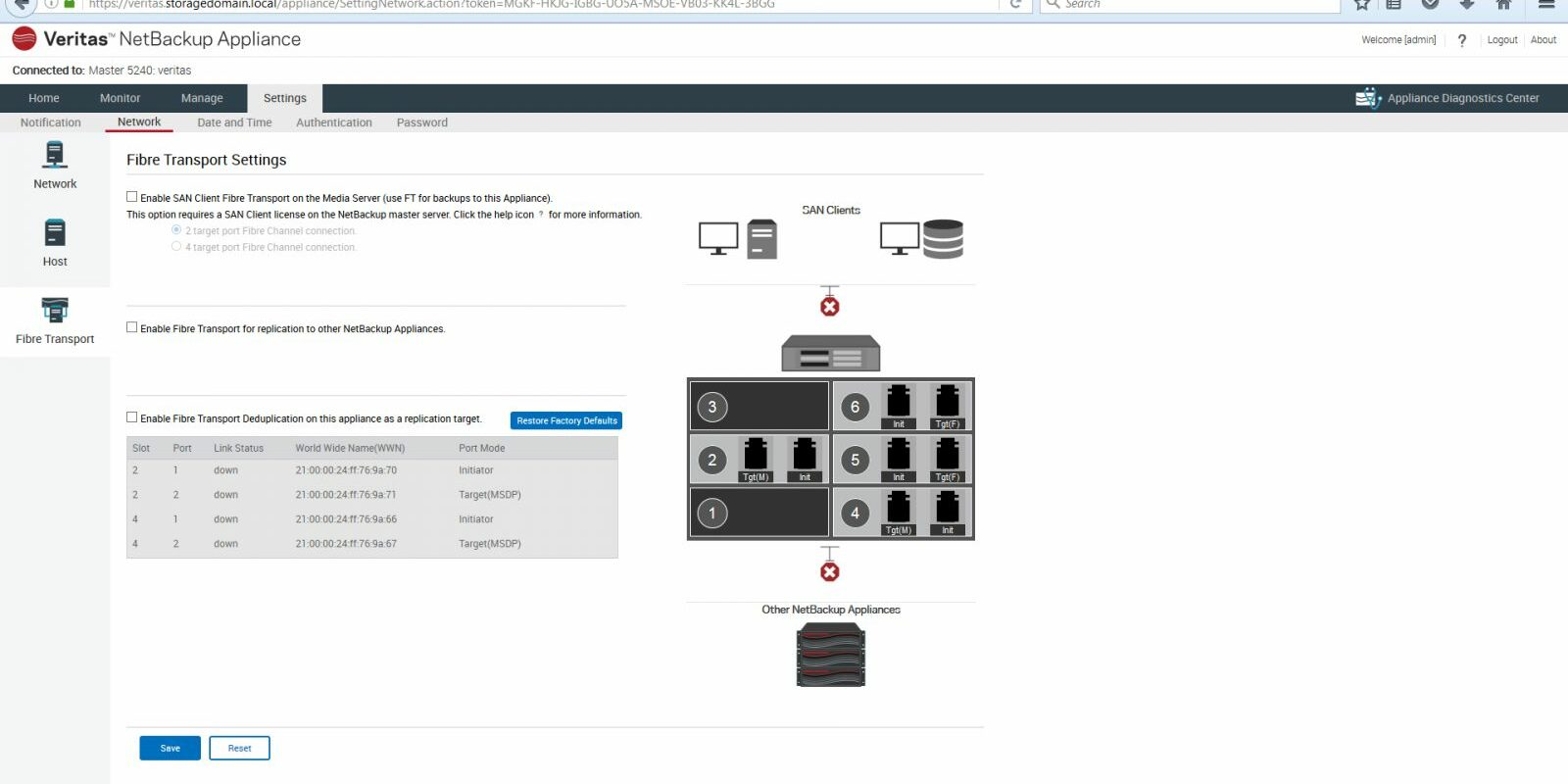This screenshot has width=1568, height=784.
Task: Switch to Network sub-tab
Action: pos(139,122)
